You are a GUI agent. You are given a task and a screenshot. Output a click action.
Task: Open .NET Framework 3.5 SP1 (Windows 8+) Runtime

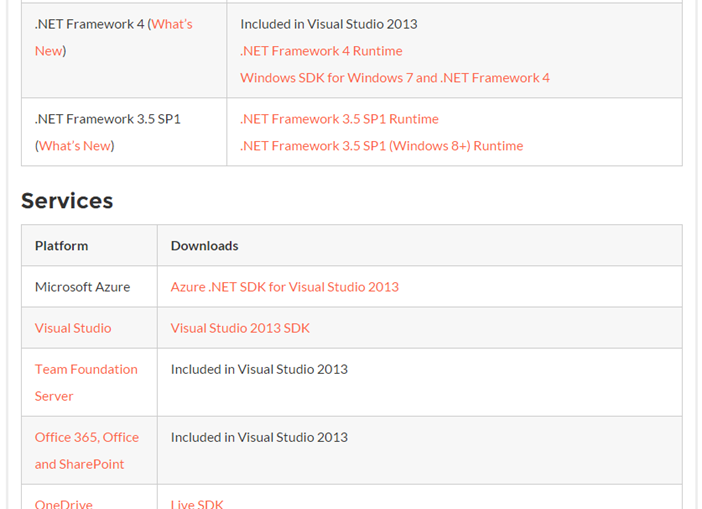pyautogui.click(x=381, y=146)
